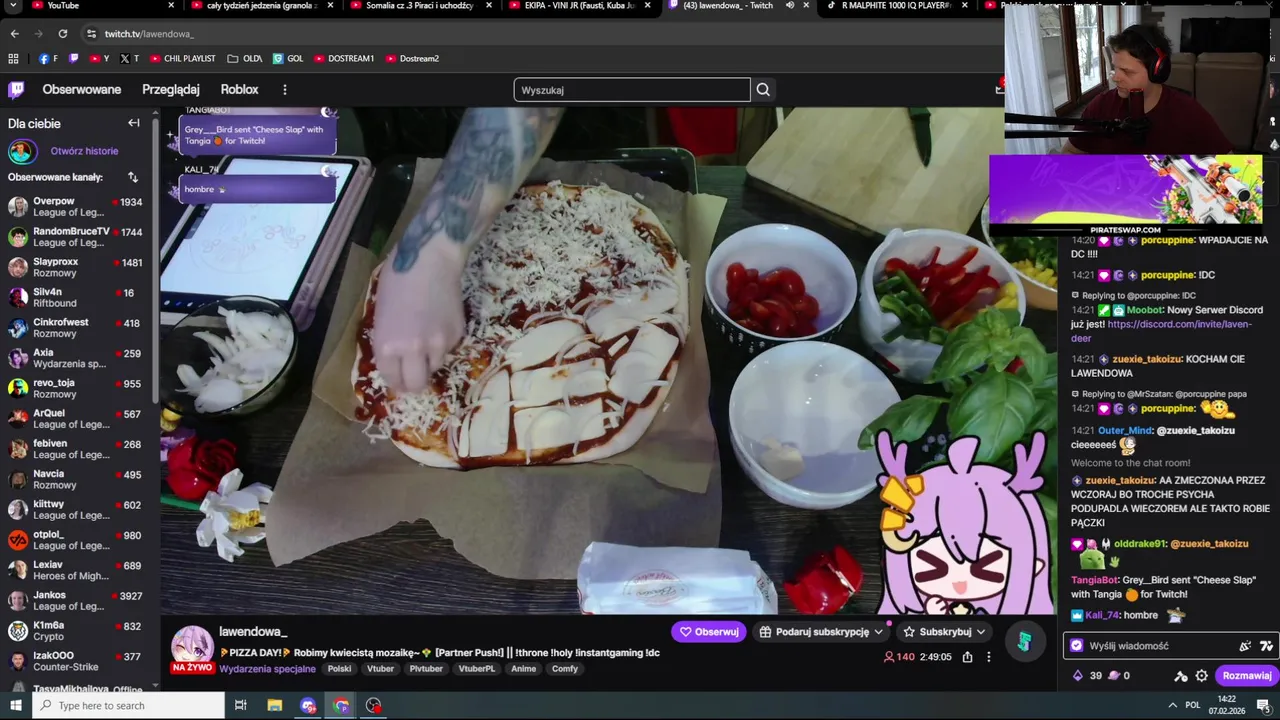This screenshot has height=720, width=1280.
Task: Click the Comfy tag
Action: click(x=565, y=669)
